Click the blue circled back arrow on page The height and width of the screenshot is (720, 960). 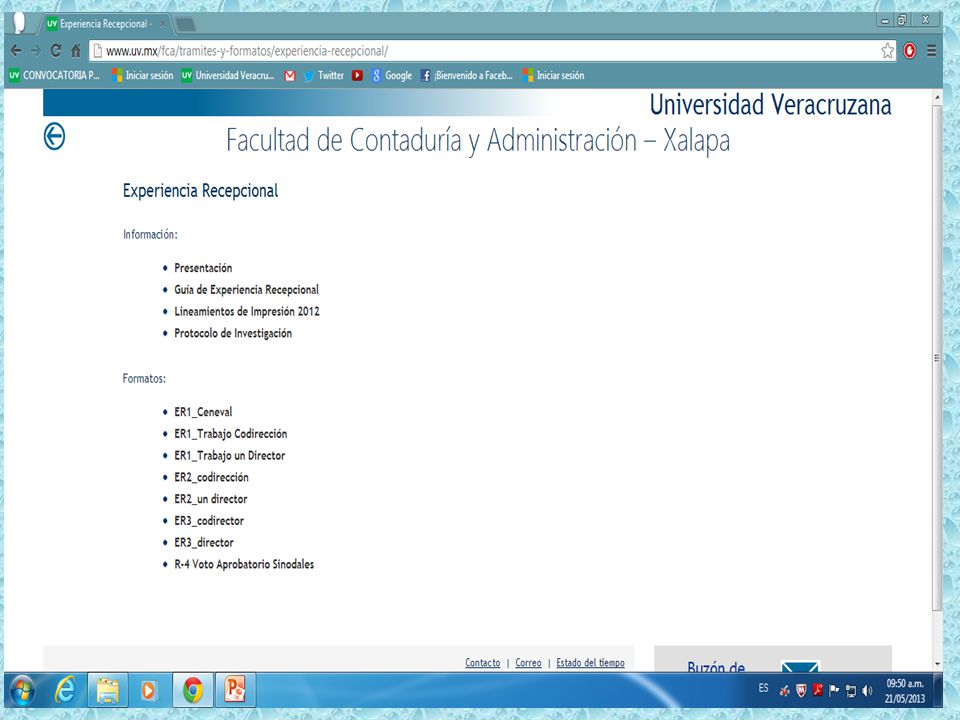pyautogui.click(x=54, y=136)
